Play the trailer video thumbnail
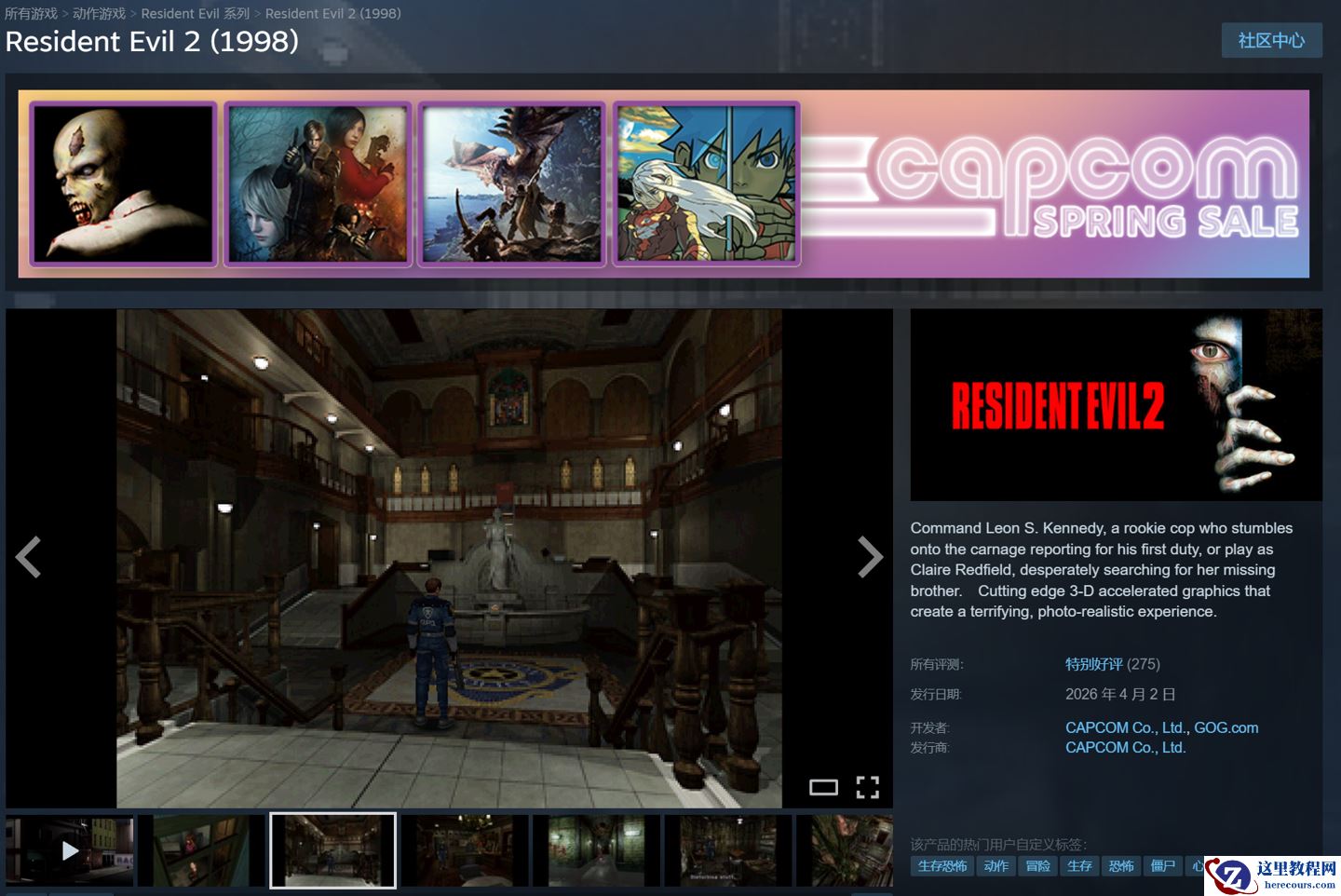The image size is (1341, 896). [70, 850]
